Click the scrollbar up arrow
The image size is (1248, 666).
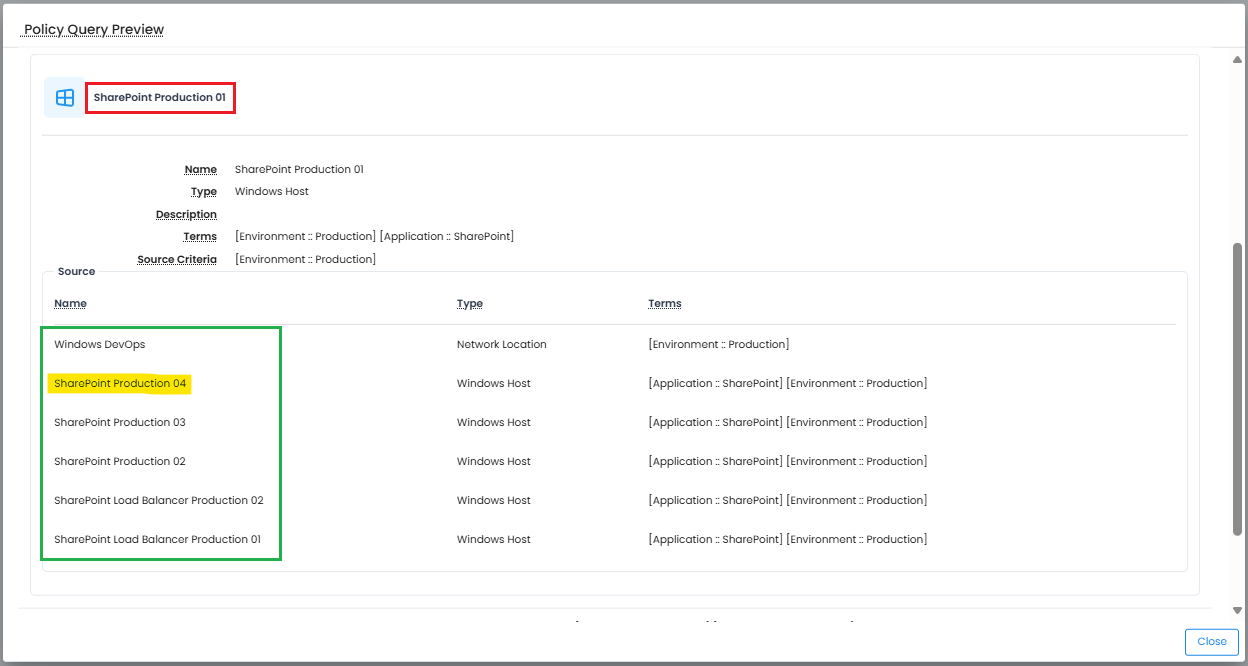click(1237, 60)
